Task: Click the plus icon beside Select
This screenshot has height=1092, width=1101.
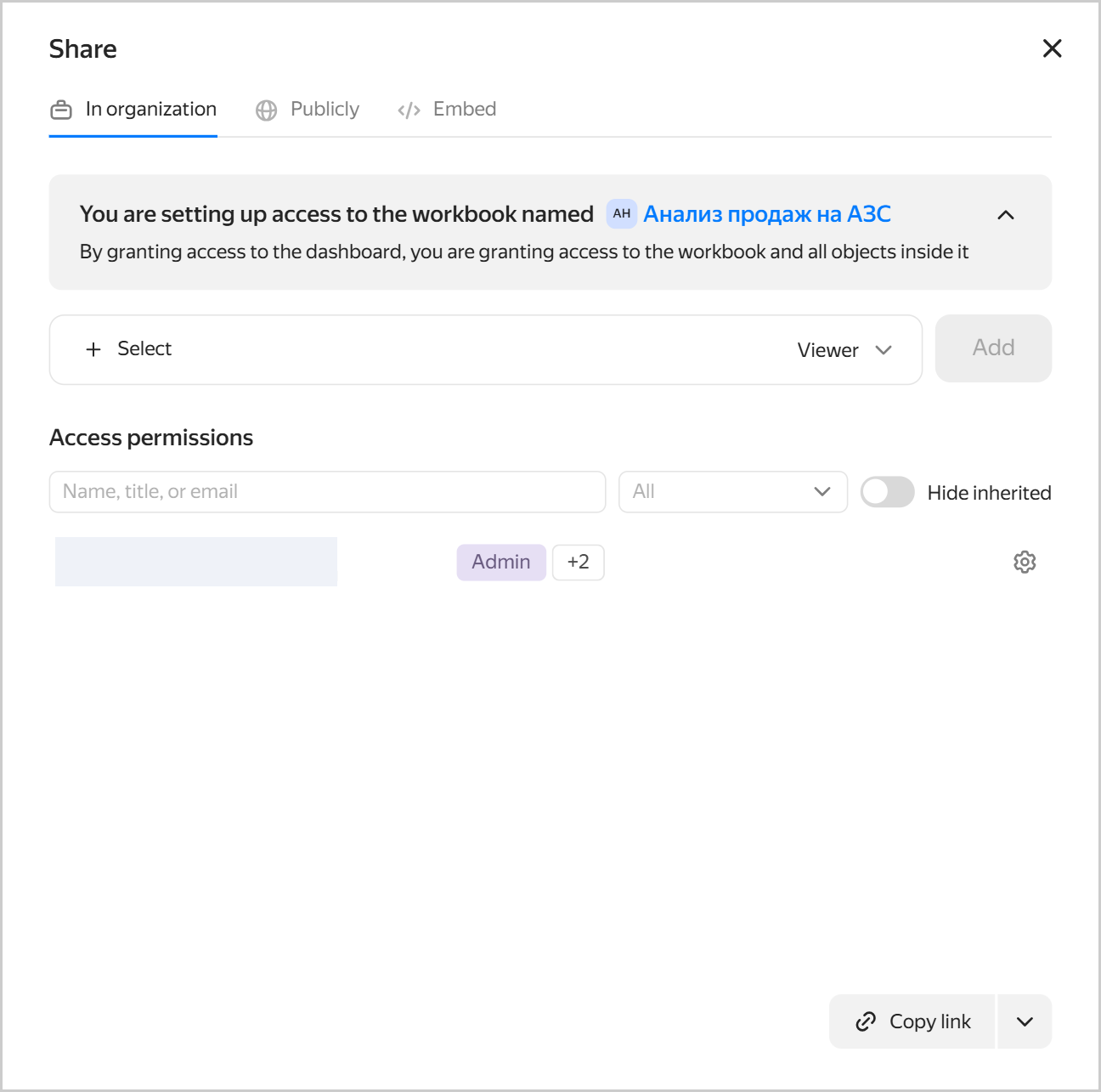Action: coord(93,349)
